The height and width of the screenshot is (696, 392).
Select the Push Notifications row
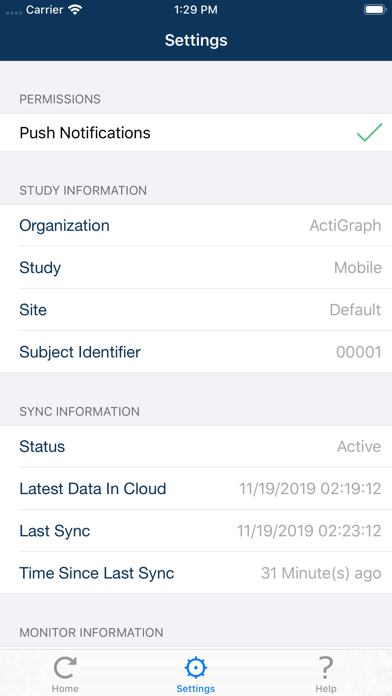(x=196, y=133)
